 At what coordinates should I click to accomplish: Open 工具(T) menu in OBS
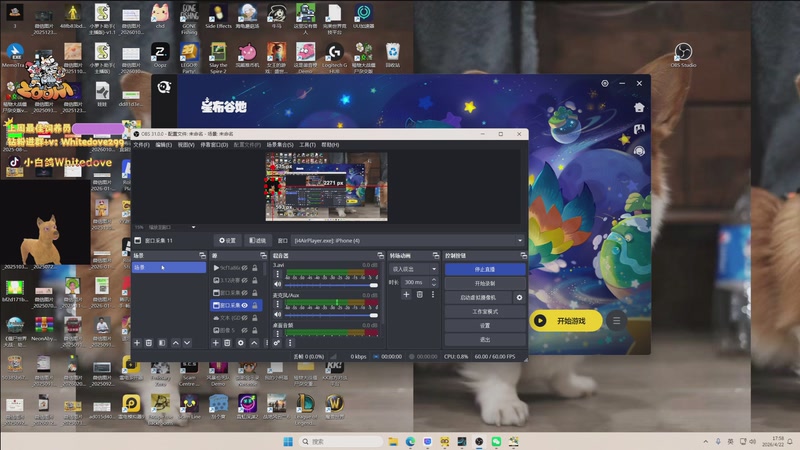[x=308, y=145]
